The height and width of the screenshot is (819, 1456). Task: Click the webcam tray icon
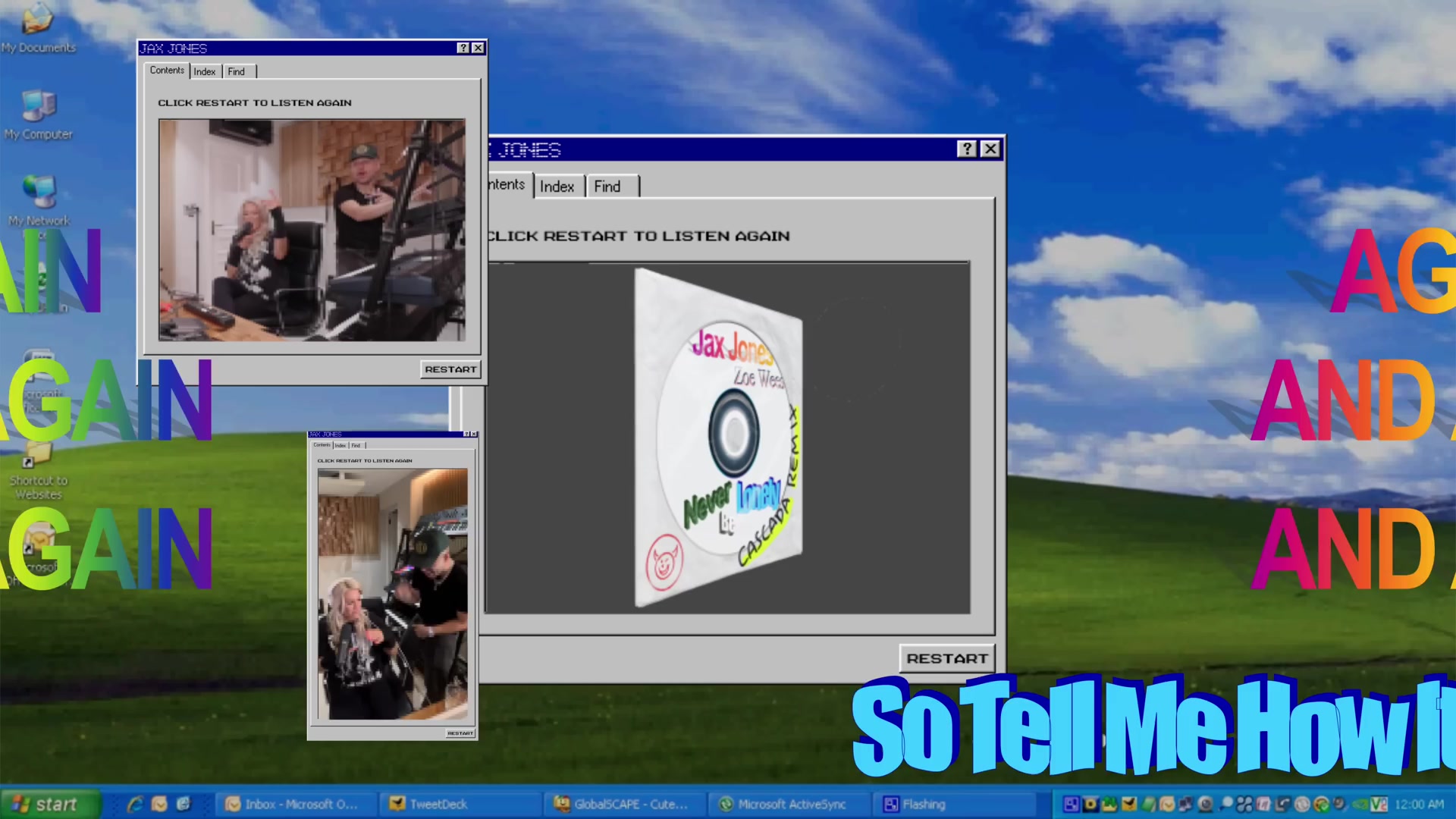coord(1205,804)
